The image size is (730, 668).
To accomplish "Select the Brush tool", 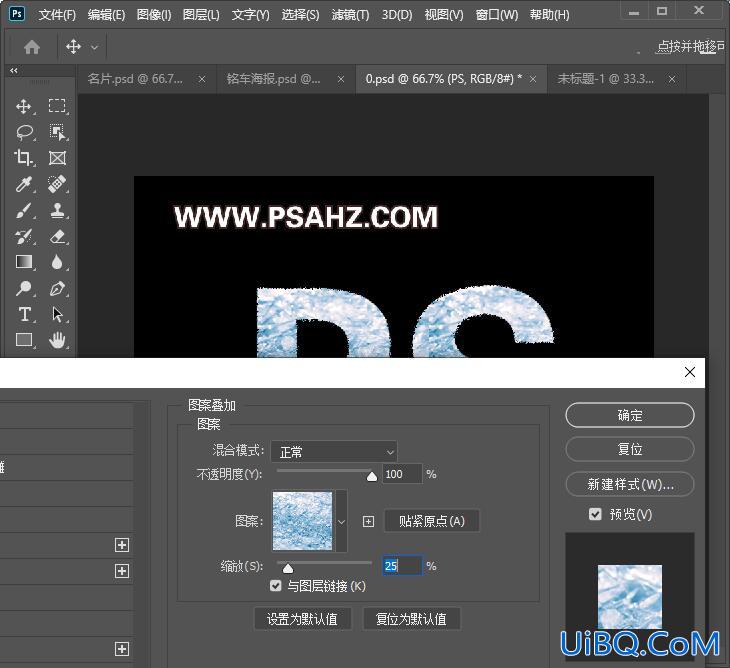I will click(x=24, y=210).
